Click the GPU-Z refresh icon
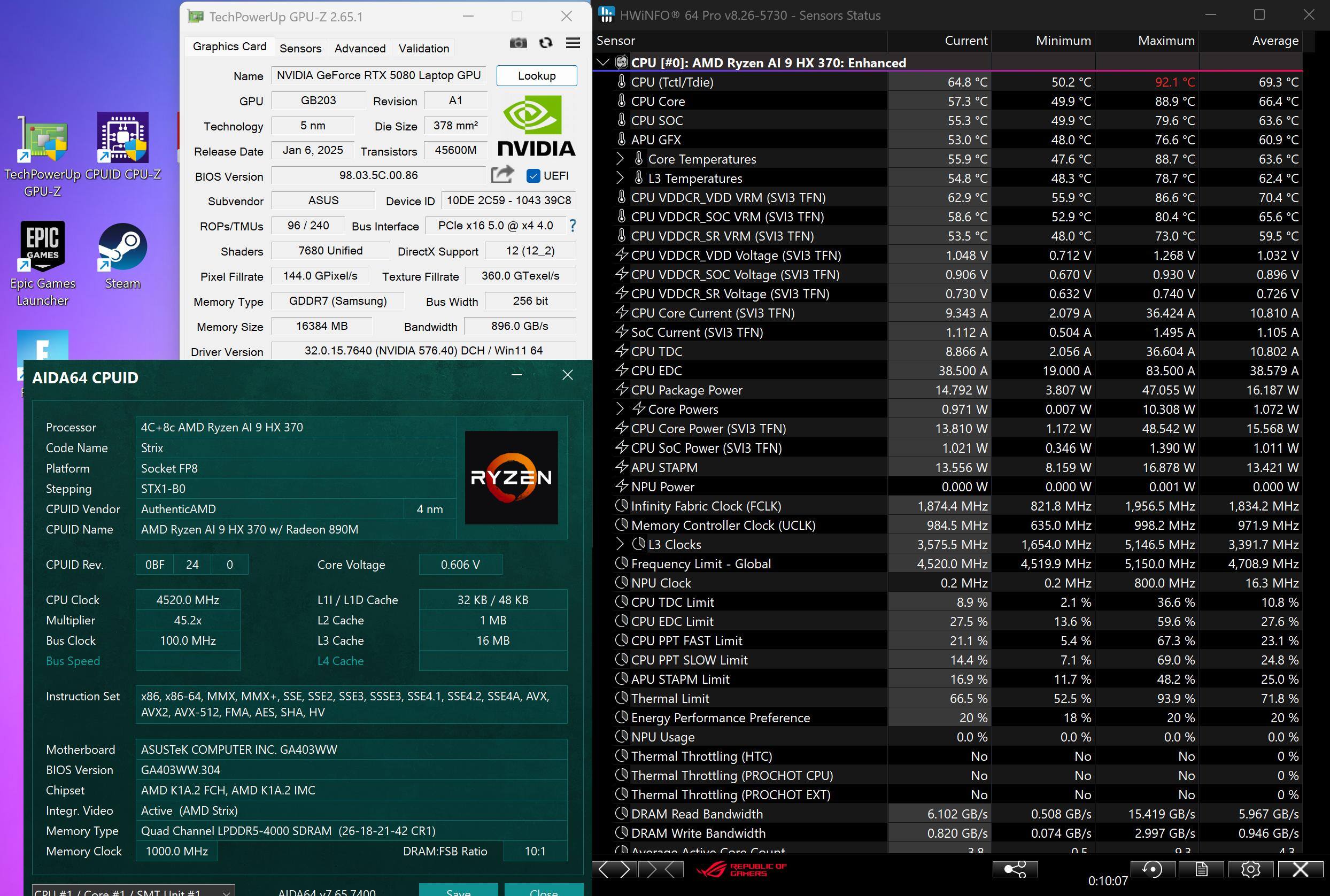Screen dimensions: 1330x896 tap(546, 43)
